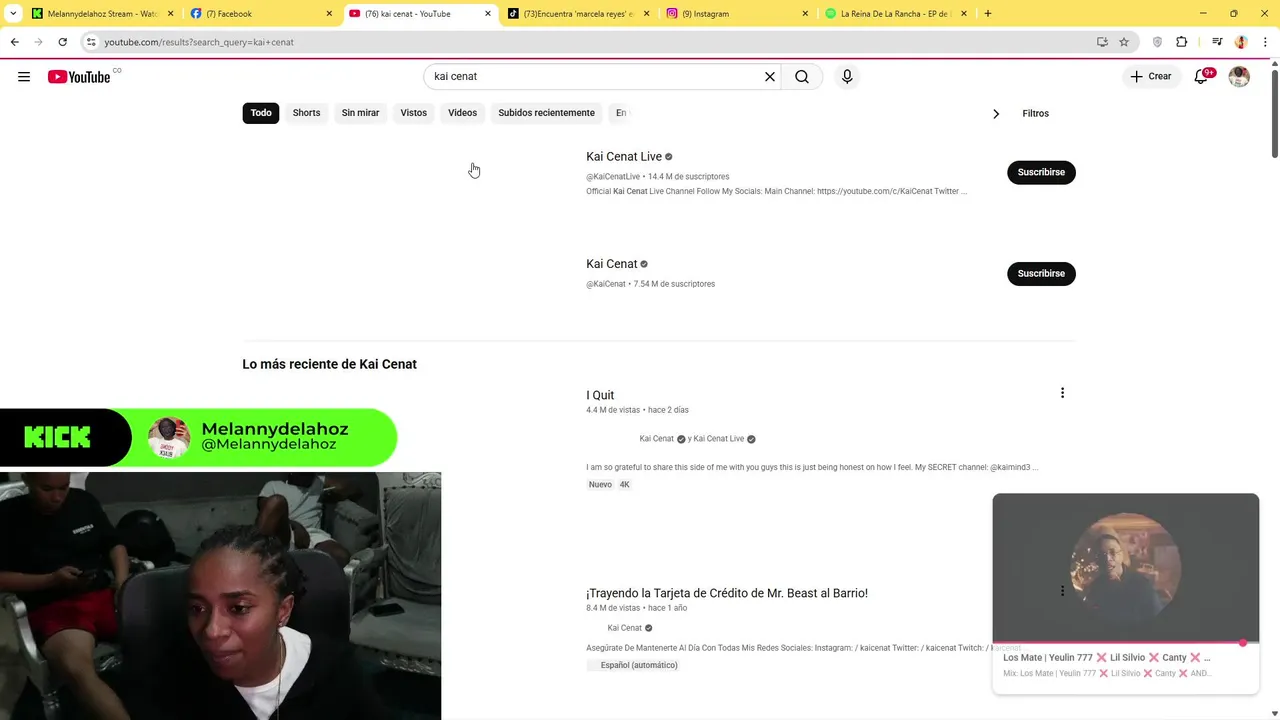Click the magnifier search button

point(802,77)
